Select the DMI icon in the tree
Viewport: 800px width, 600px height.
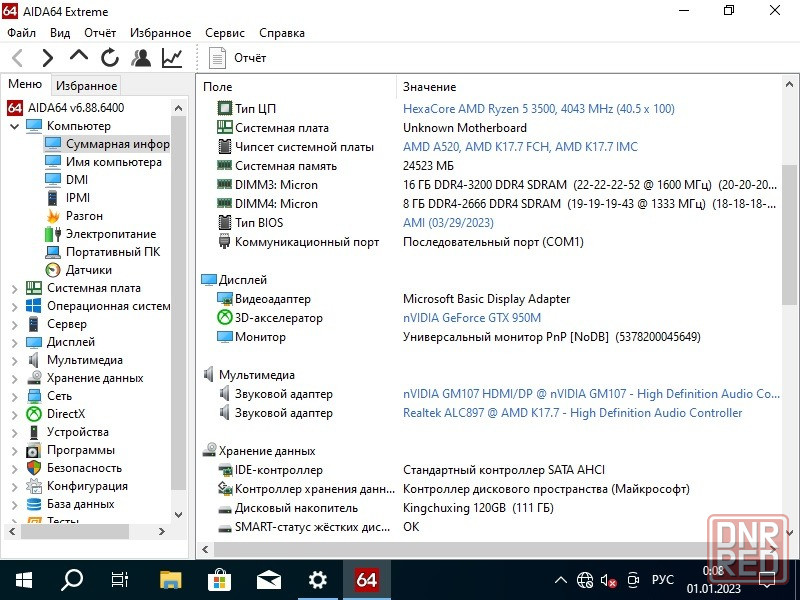point(53,180)
